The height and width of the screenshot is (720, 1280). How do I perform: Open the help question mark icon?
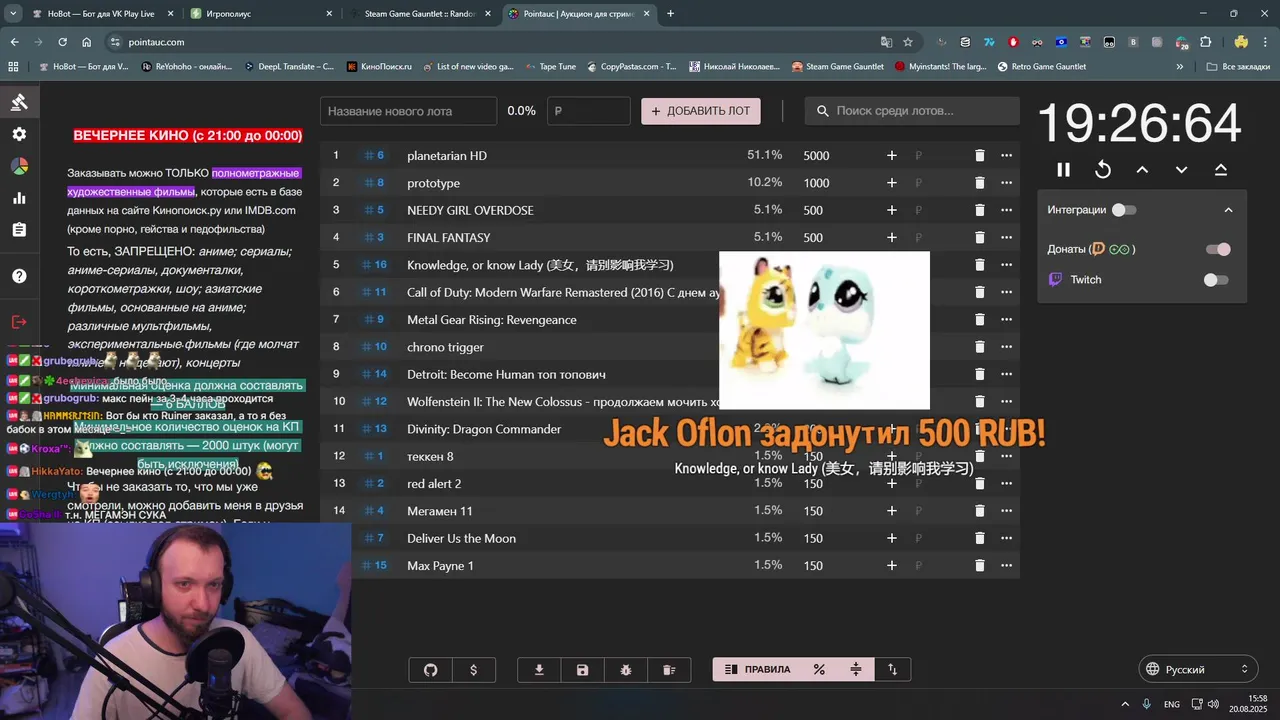[19, 276]
